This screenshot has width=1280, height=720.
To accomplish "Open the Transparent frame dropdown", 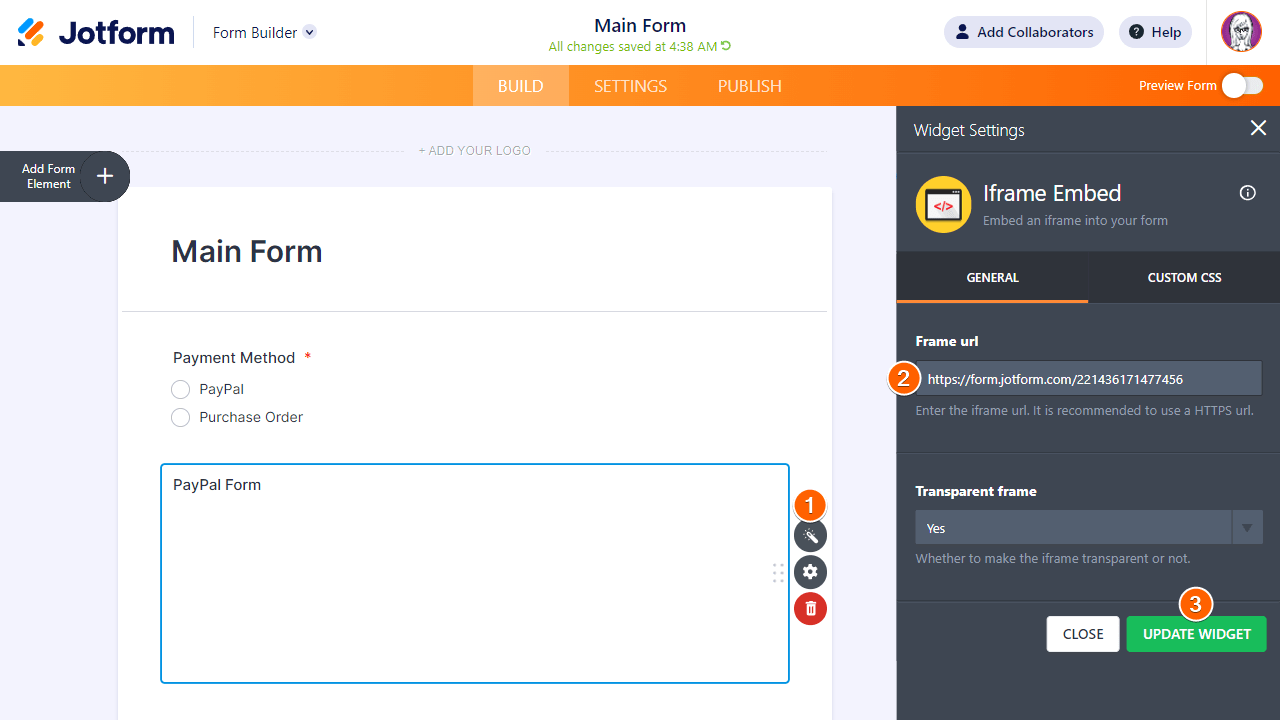I will click(x=1089, y=527).
